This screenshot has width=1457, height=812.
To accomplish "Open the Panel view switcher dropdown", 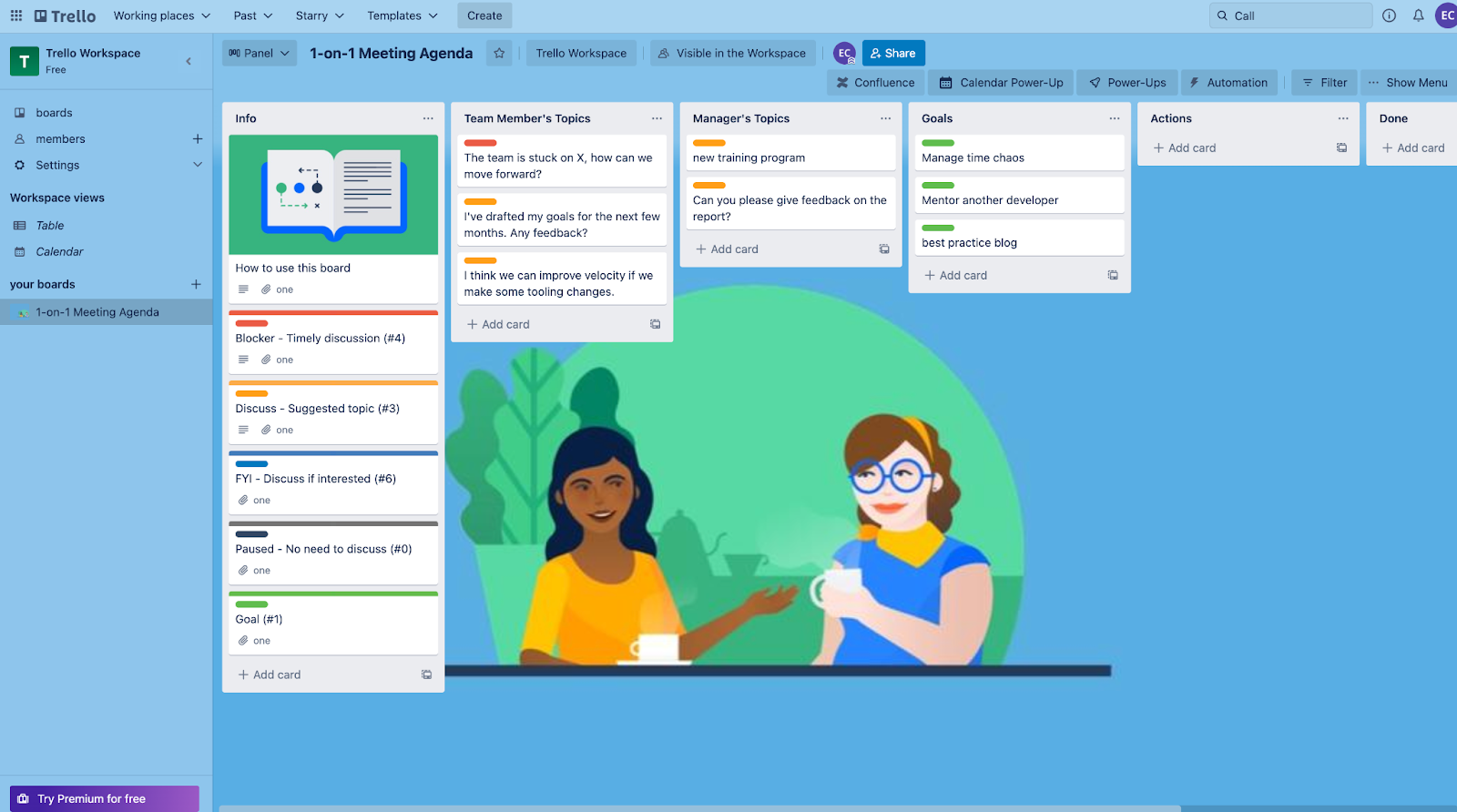I will (260, 53).
